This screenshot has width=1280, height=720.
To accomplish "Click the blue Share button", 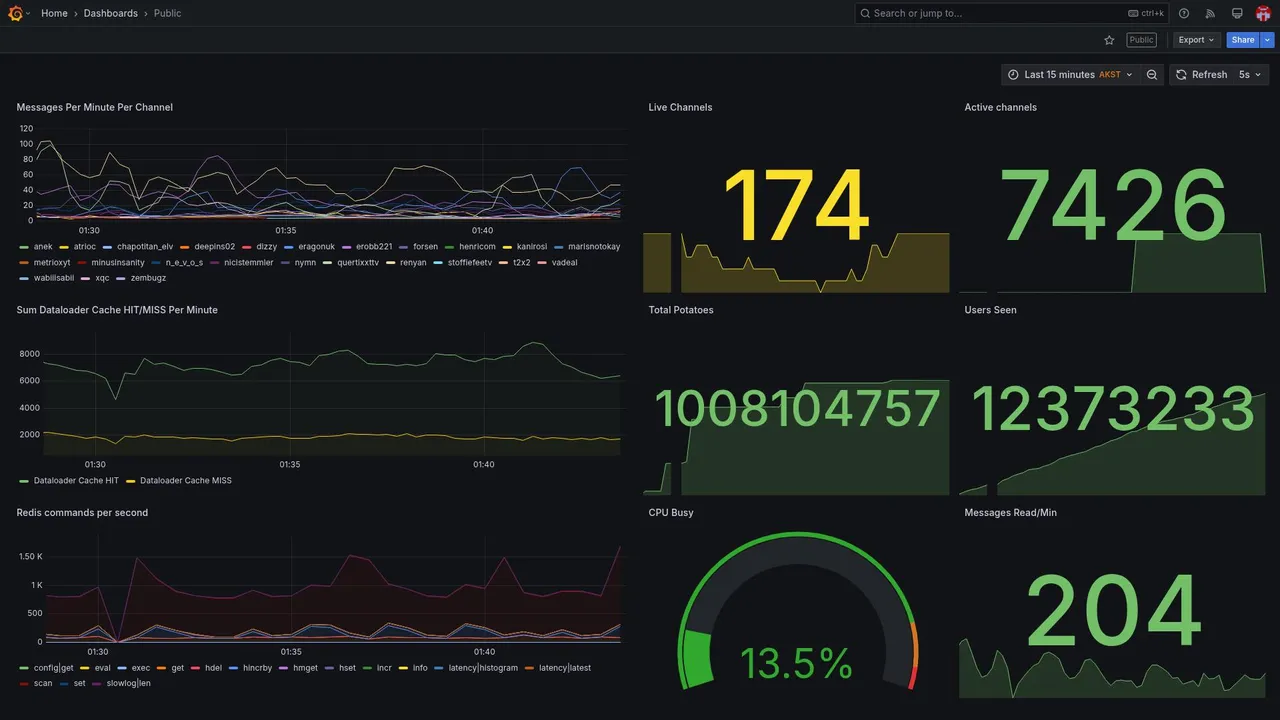I will (1243, 40).
